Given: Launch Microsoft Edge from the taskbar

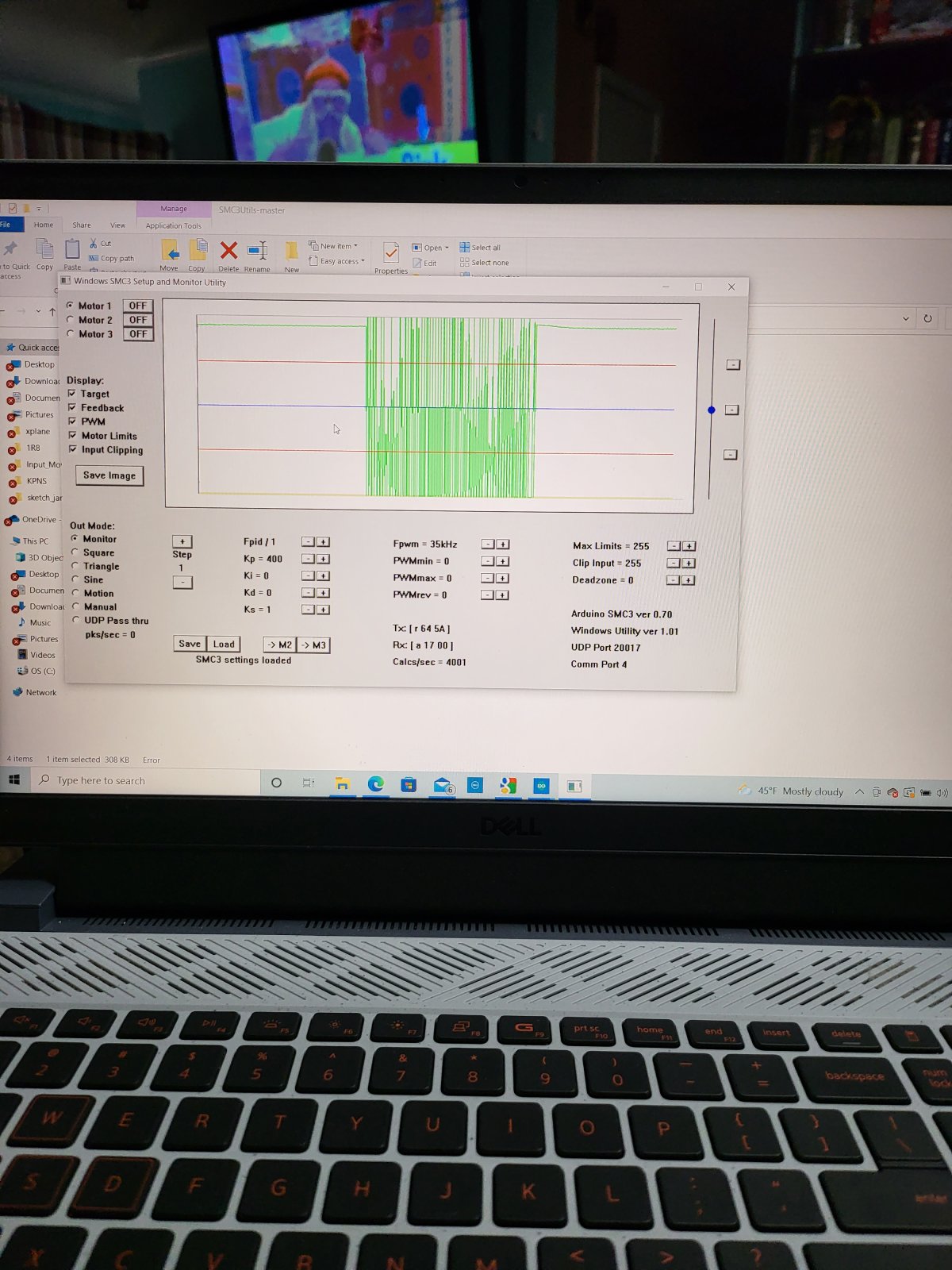Looking at the screenshot, I should [375, 784].
